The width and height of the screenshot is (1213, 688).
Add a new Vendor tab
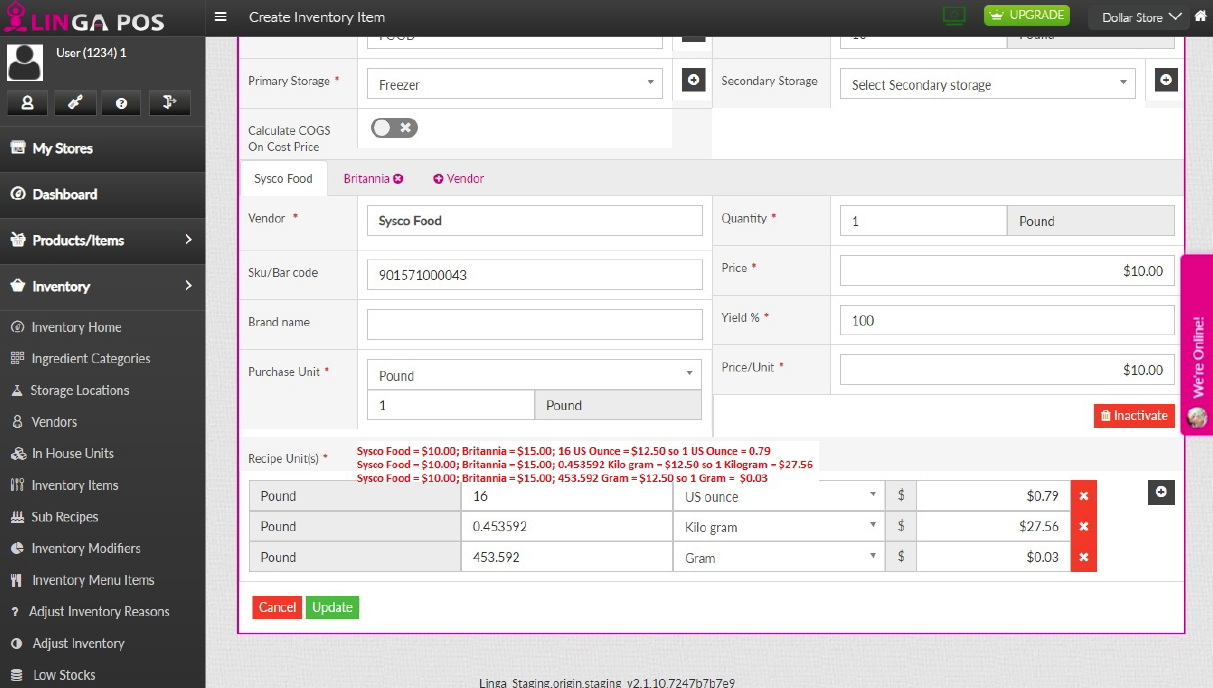coord(458,178)
